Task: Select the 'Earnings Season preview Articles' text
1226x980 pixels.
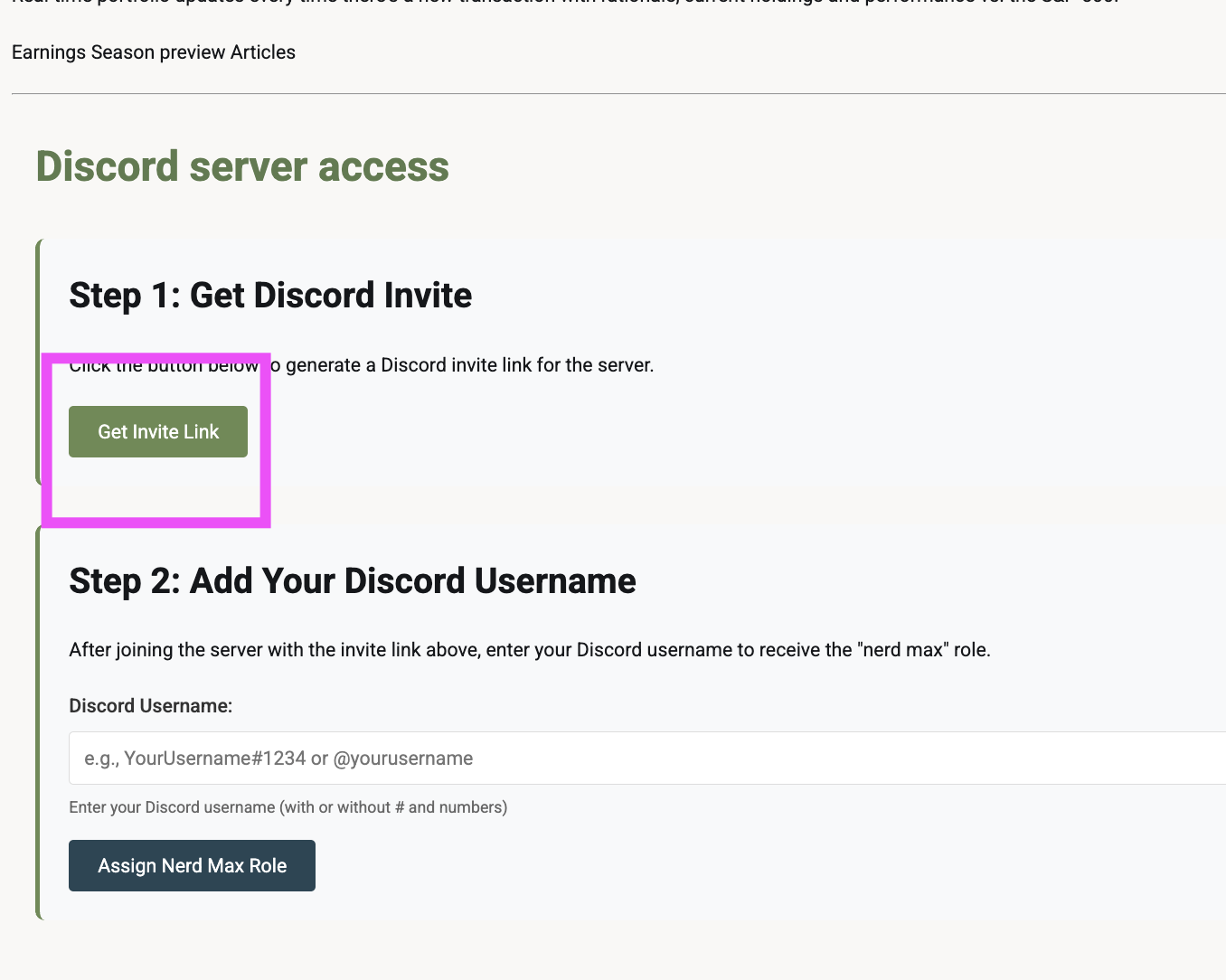Action: 154,52
